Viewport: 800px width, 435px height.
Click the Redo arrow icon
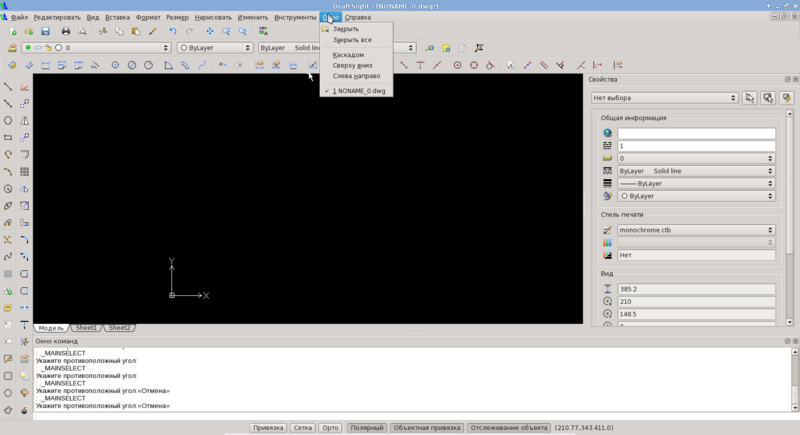(189, 31)
